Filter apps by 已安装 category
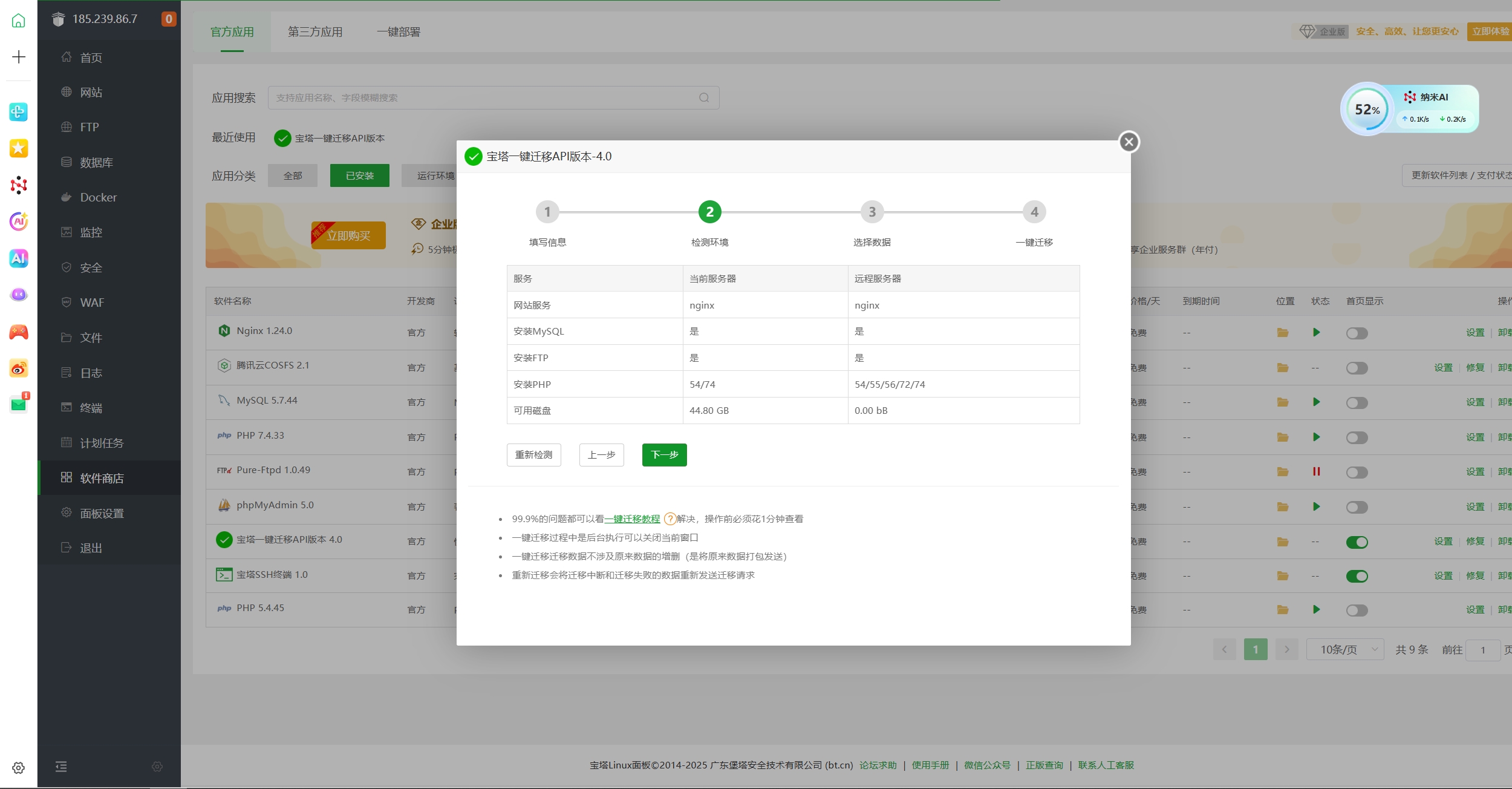This screenshot has width=1512, height=789. [360, 175]
